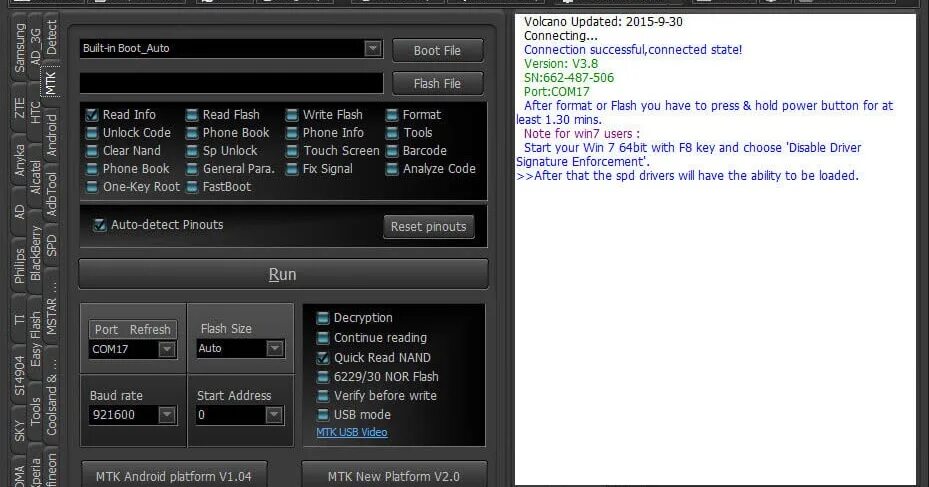Image resolution: width=929 pixels, height=487 pixels.
Task: Open the Baud rate 921600 dropdown
Action: (x=167, y=415)
